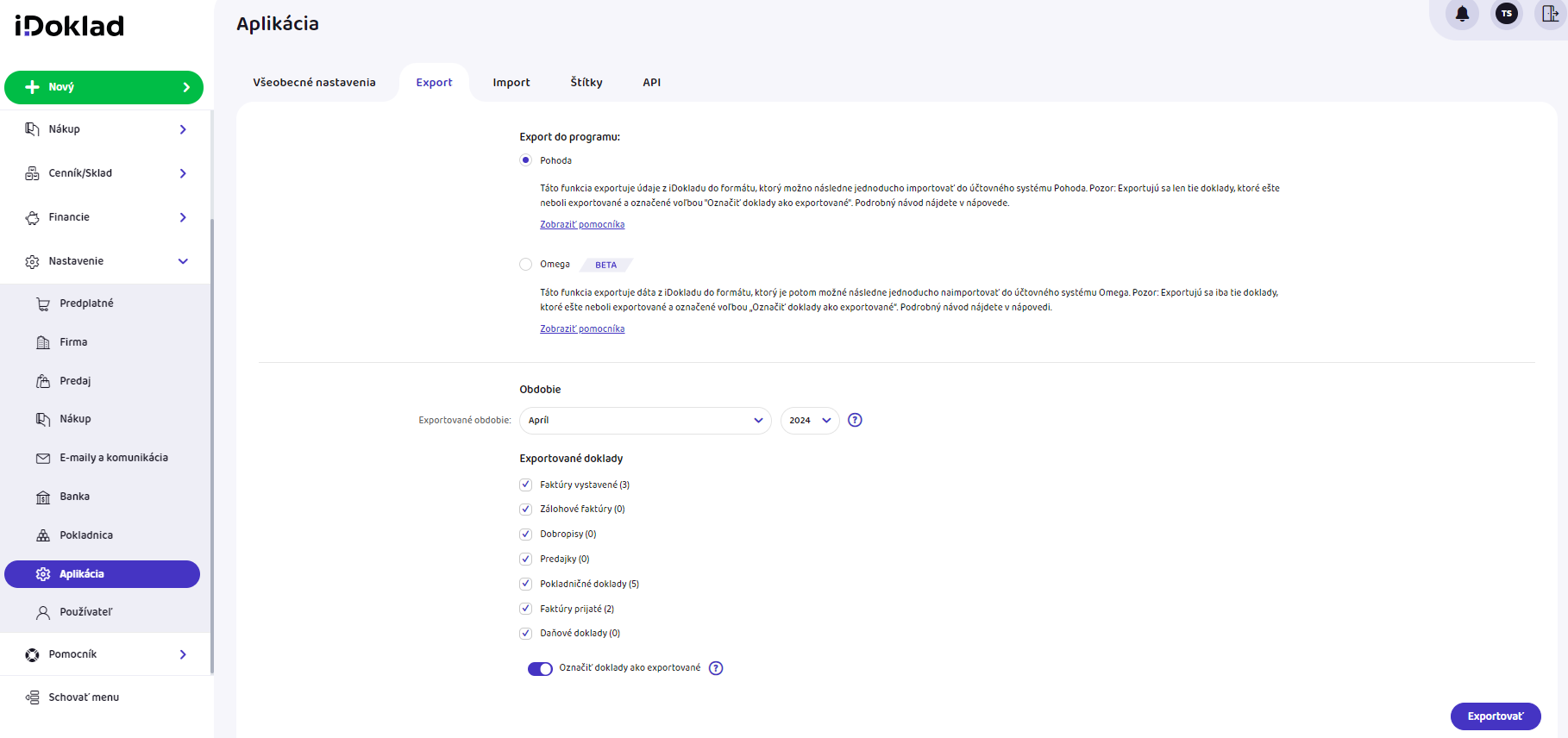This screenshot has width=1568, height=738.
Task: Open the 2024 year dropdown
Action: tap(809, 421)
